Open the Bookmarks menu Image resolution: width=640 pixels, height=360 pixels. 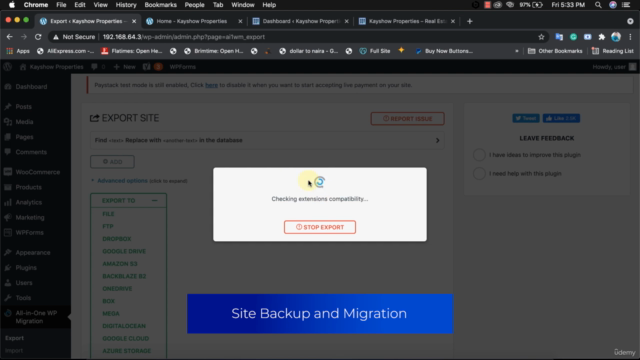160,5
